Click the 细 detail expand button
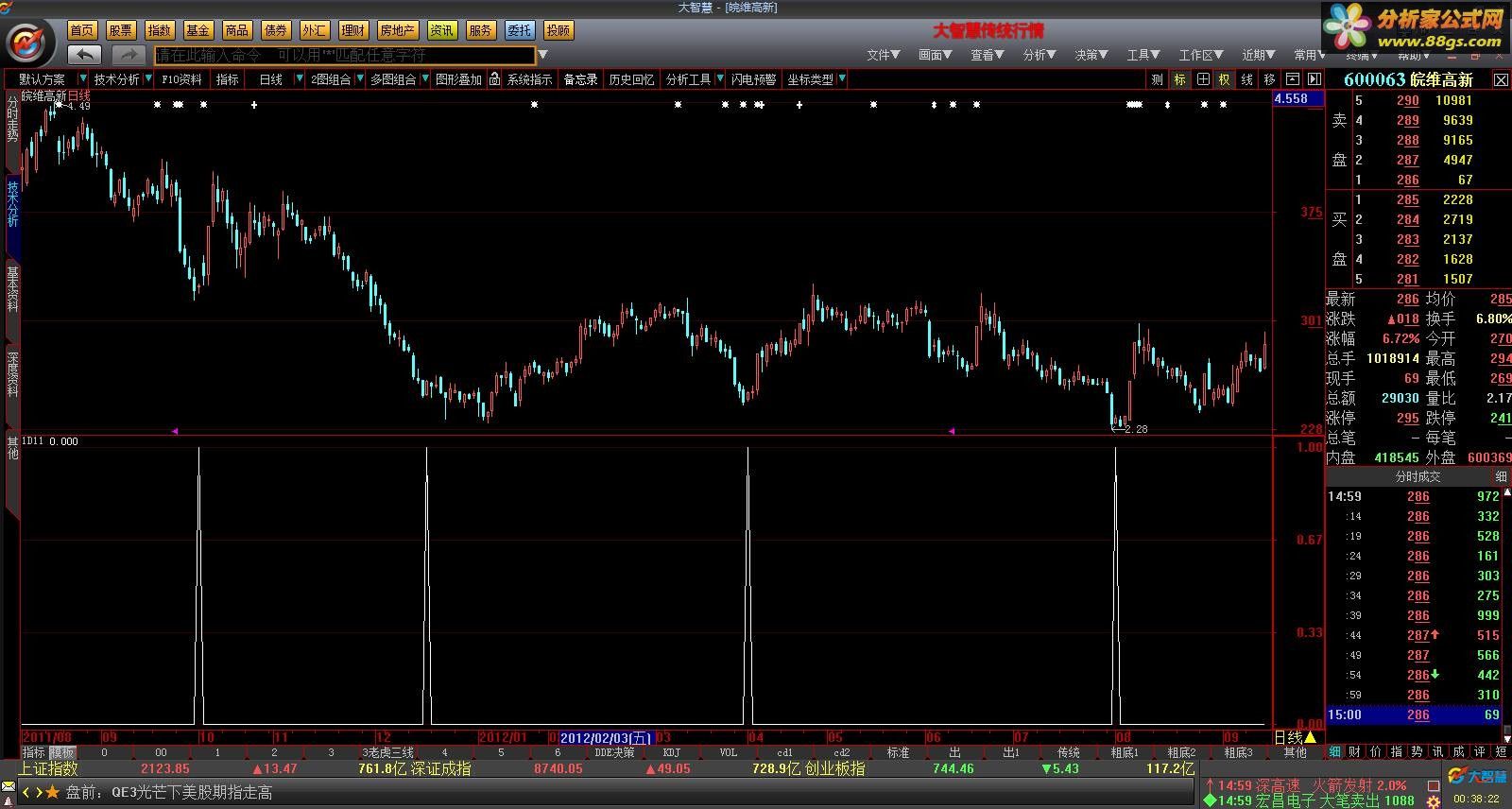Screen dimensions: 1512x809 [x=1501, y=476]
